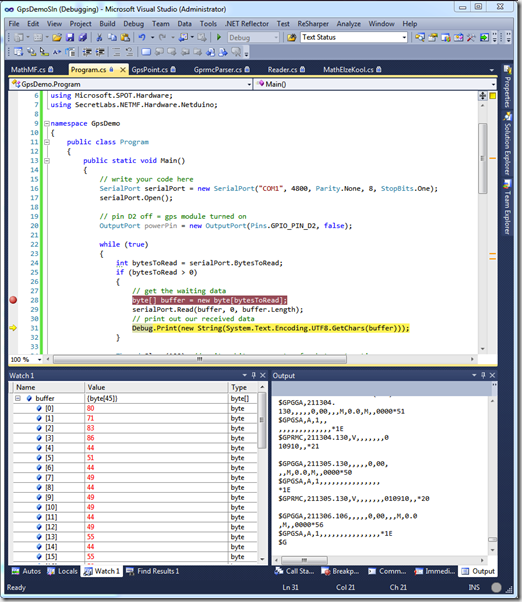This screenshot has height=602, width=522.
Task: Click the Watch 1 vertical scrollbar thumb
Action: [x=262, y=420]
